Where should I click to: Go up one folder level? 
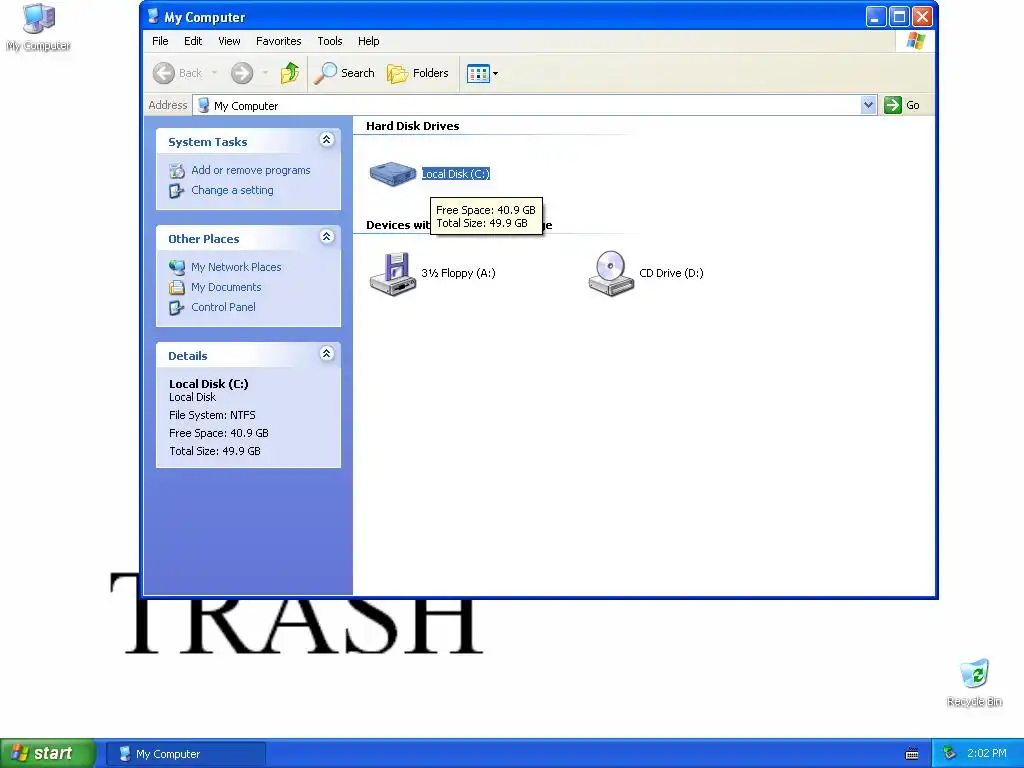(290, 73)
